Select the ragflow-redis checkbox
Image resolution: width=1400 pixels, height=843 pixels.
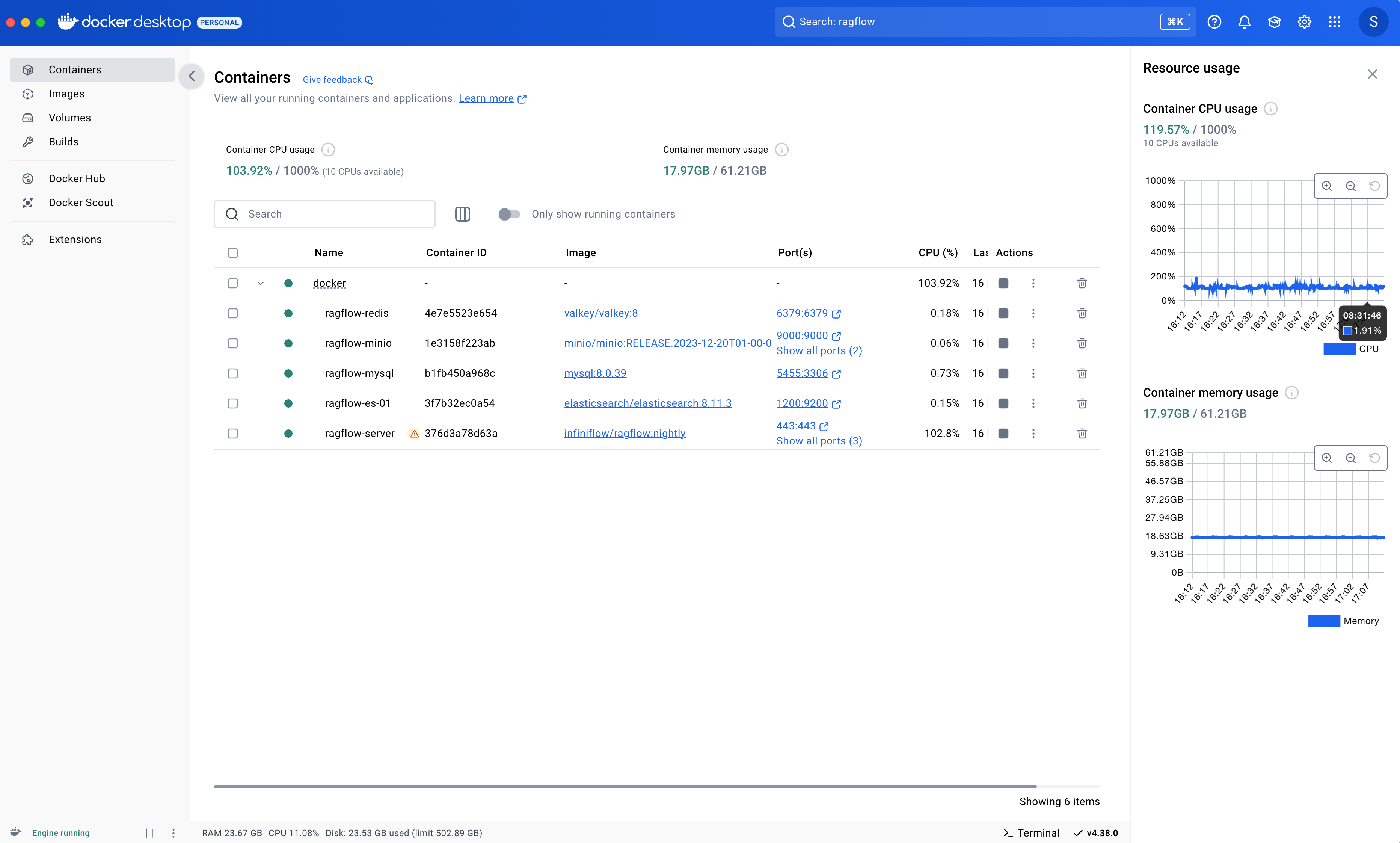(233, 313)
